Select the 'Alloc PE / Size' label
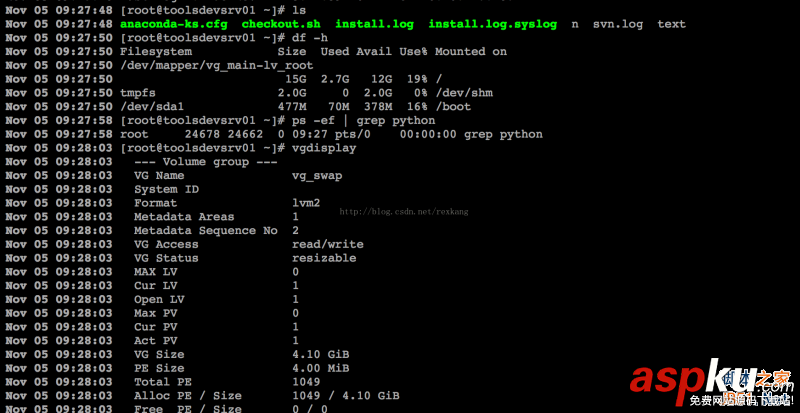Image resolution: width=800 pixels, height=413 pixels. point(188,396)
